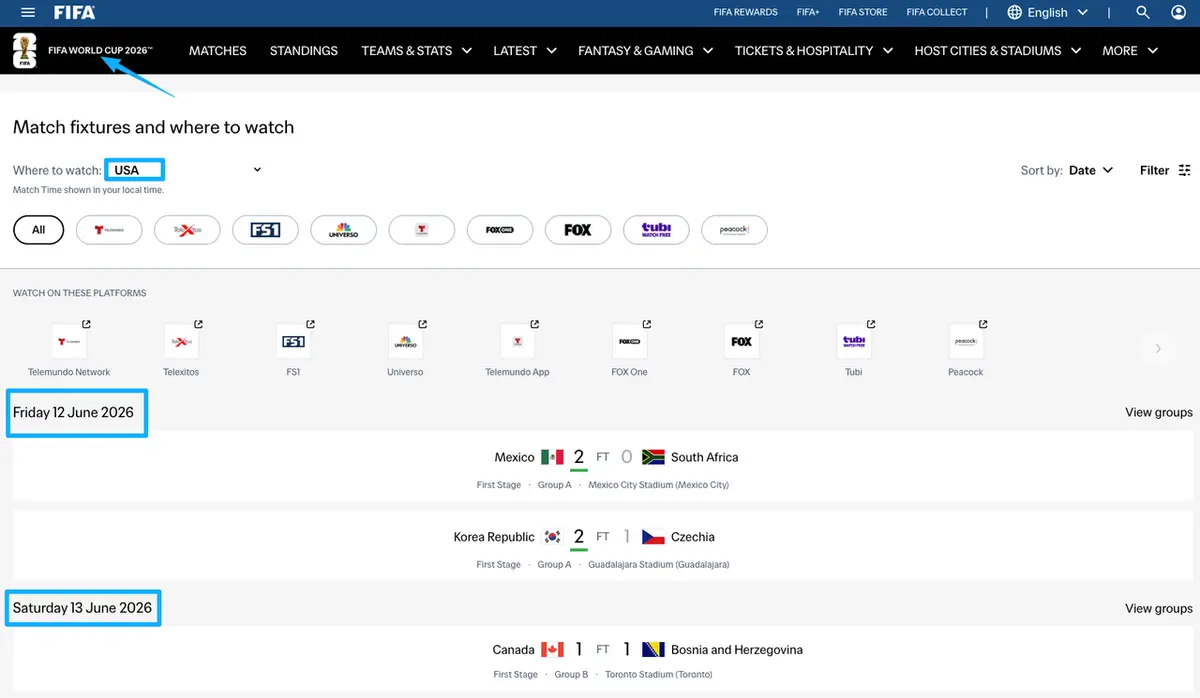The image size is (1200, 698).
Task: Open the FIFA+ link
Action: click(808, 13)
